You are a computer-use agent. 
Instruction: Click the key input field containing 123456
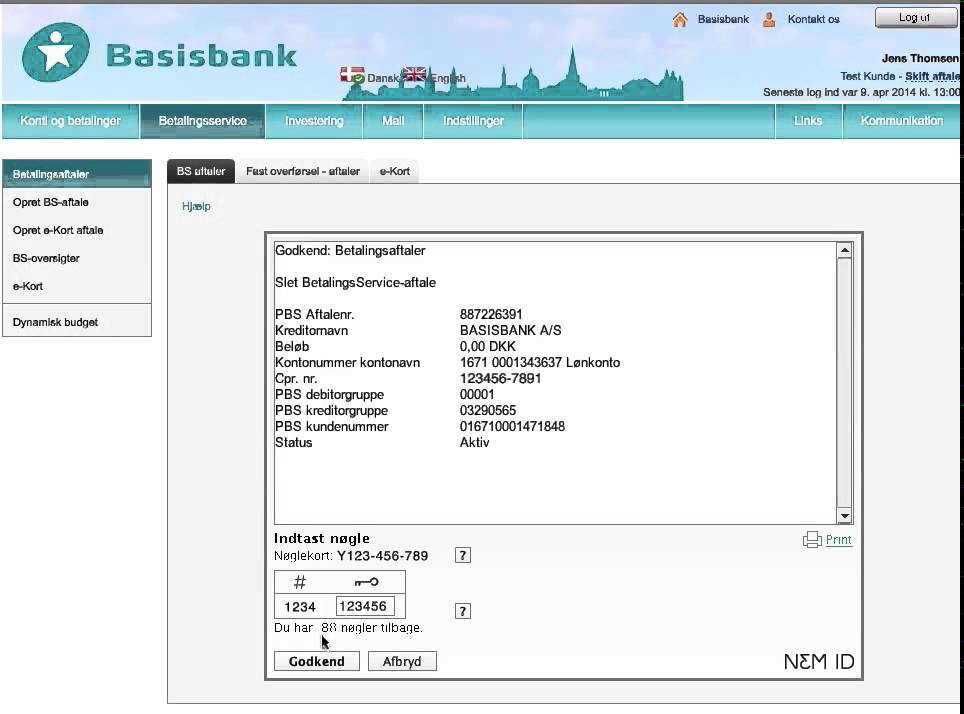point(365,606)
